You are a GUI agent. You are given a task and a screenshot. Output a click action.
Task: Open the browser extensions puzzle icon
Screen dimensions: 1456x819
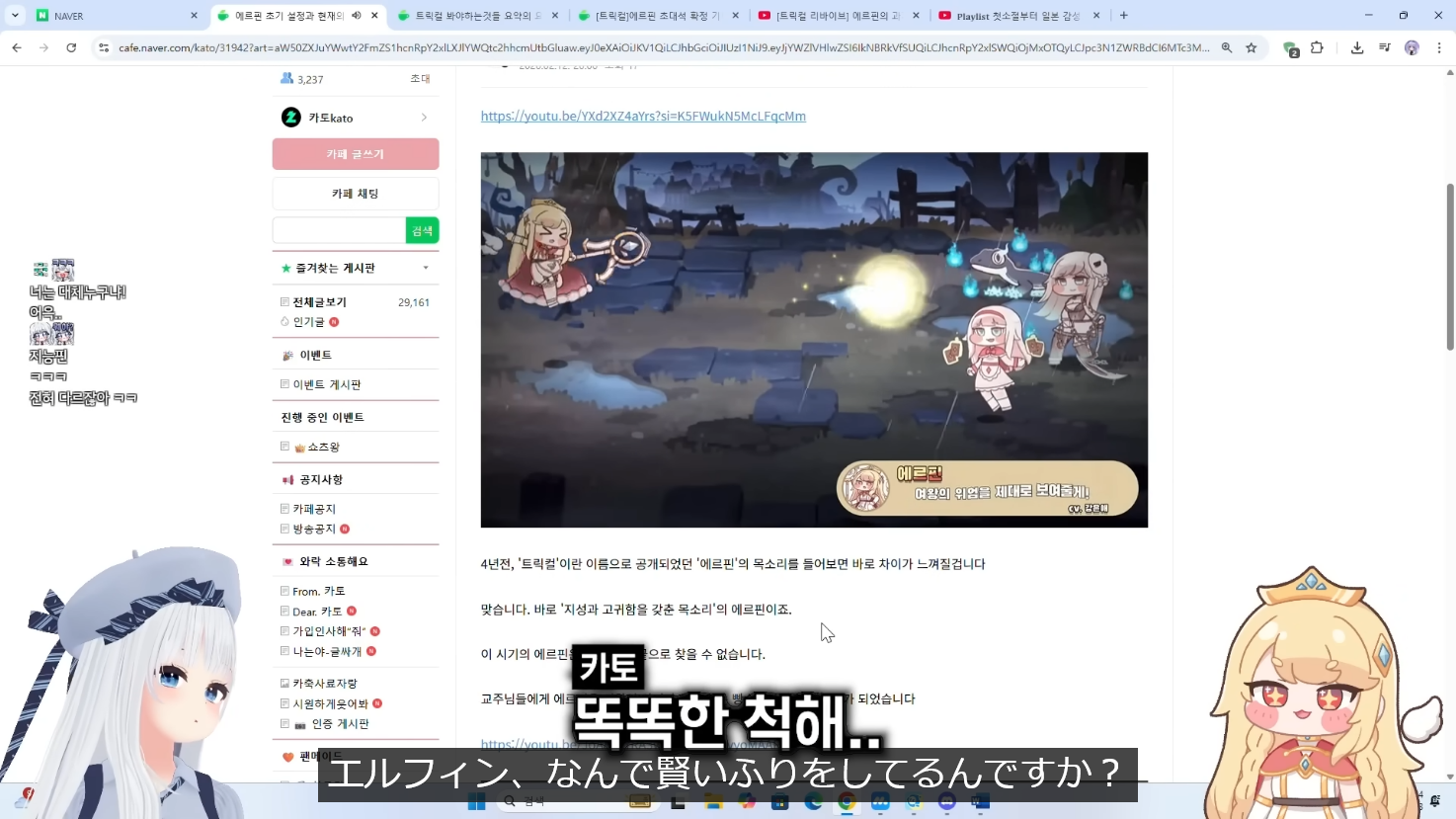pyautogui.click(x=1317, y=47)
